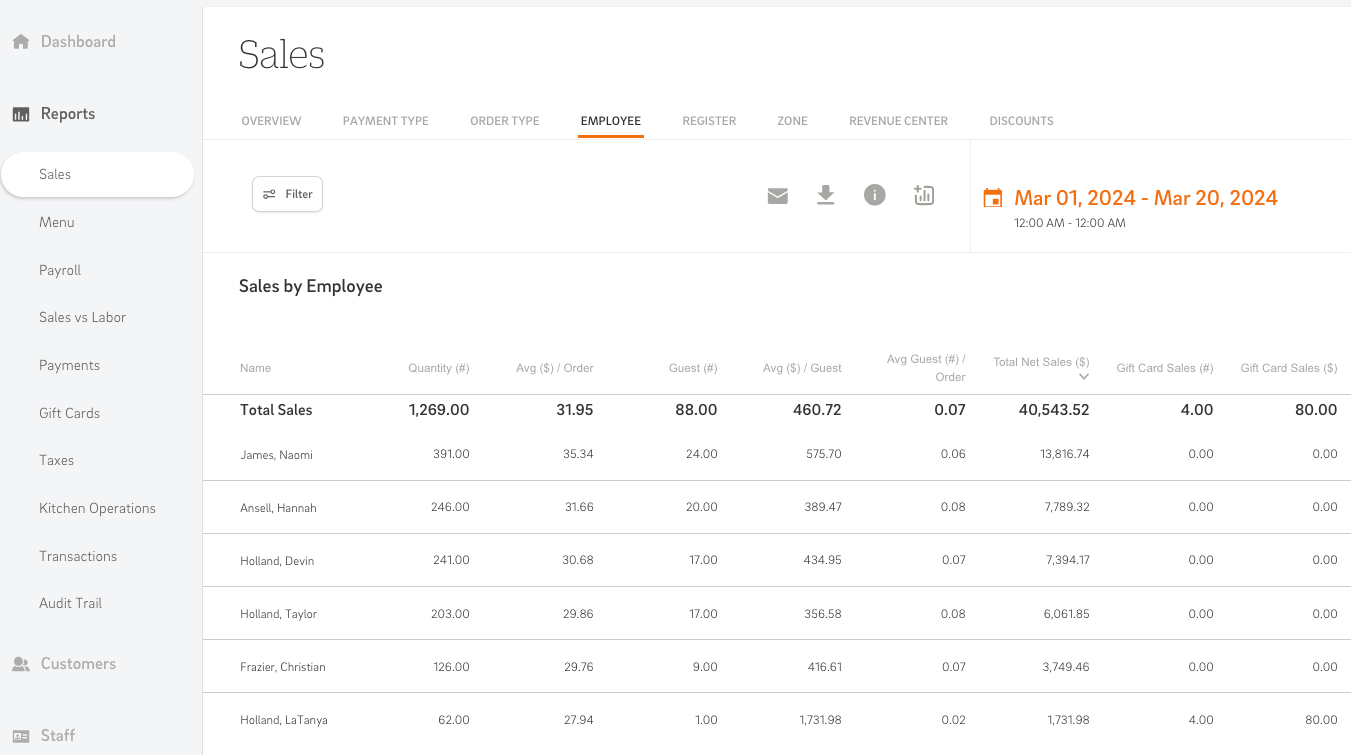Viewport: 1351px width, 755px height.
Task: Sort by Gift Card Sales (#) header
Action: pyautogui.click(x=1165, y=368)
